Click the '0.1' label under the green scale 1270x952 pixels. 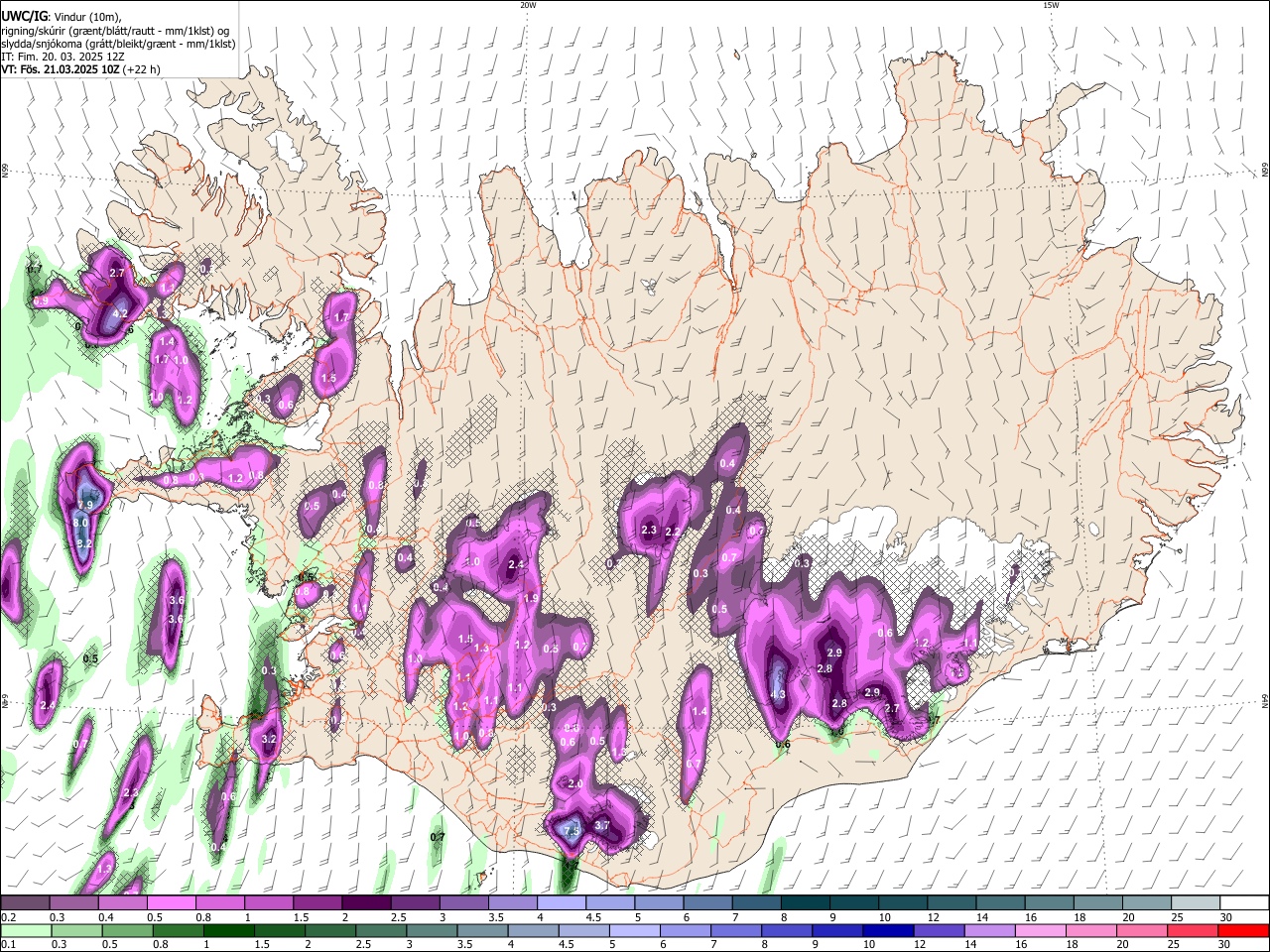point(8,944)
